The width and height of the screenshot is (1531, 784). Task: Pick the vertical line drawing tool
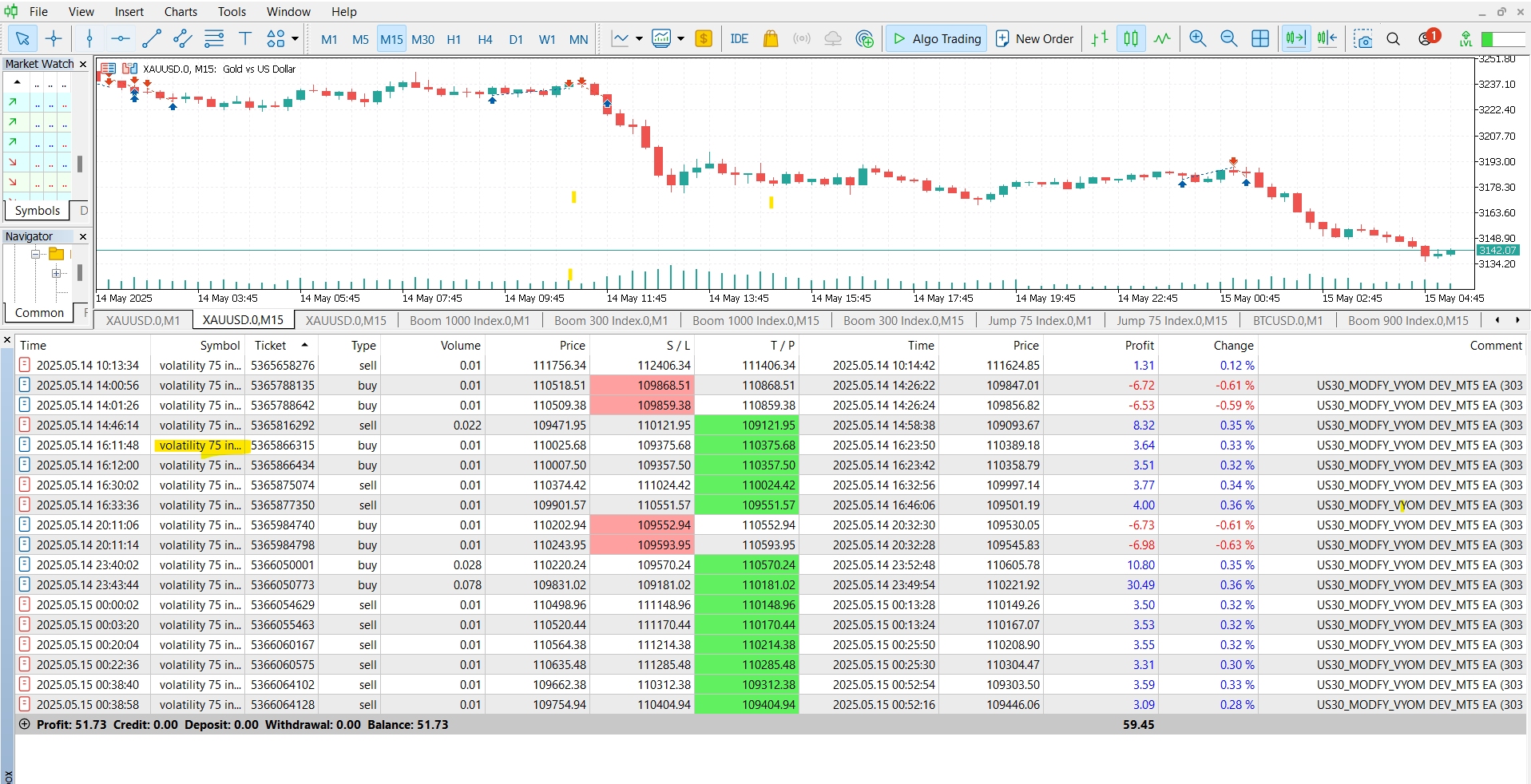tap(89, 38)
